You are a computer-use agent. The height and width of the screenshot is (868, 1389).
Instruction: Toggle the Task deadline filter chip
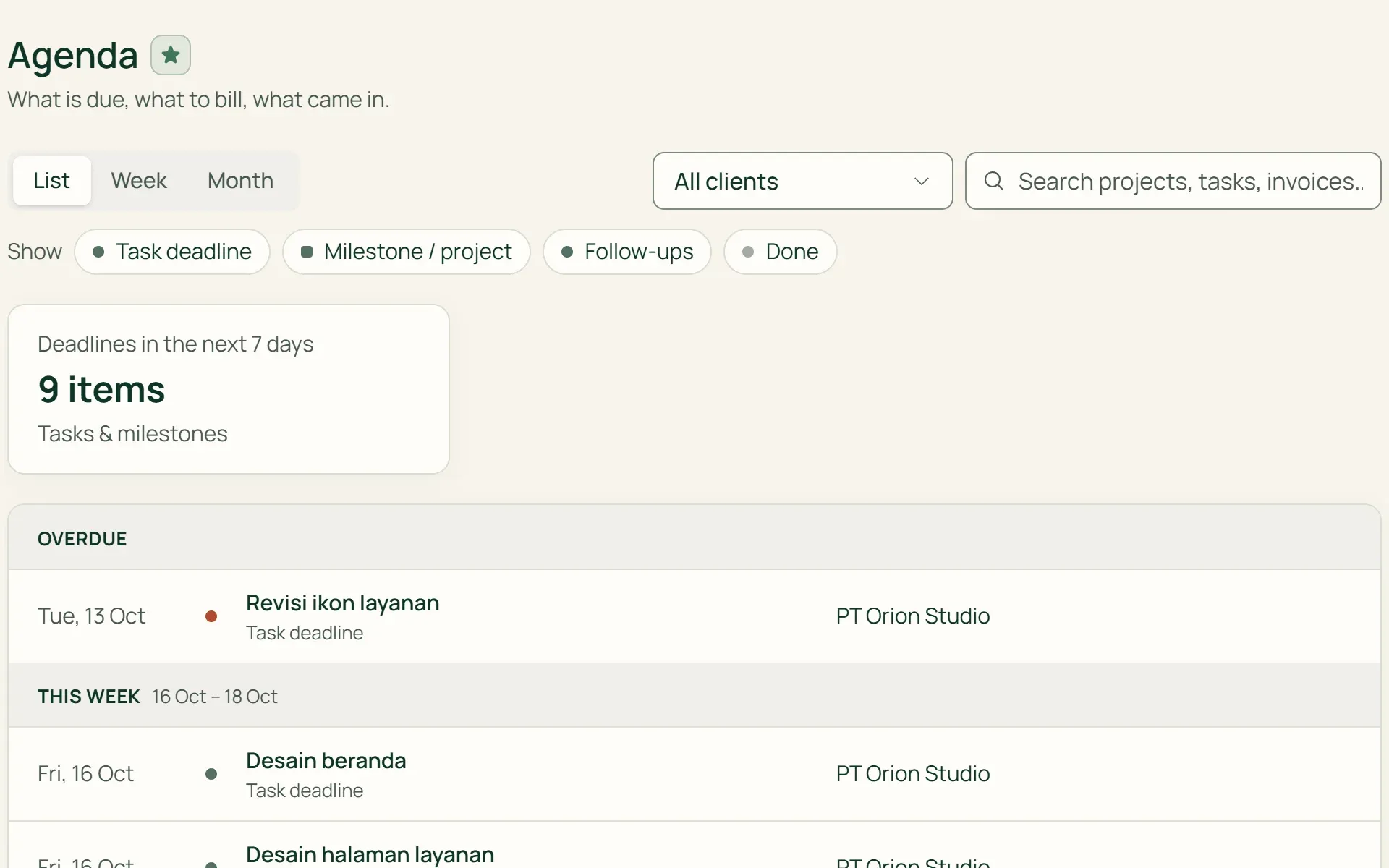[x=172, y=252]
